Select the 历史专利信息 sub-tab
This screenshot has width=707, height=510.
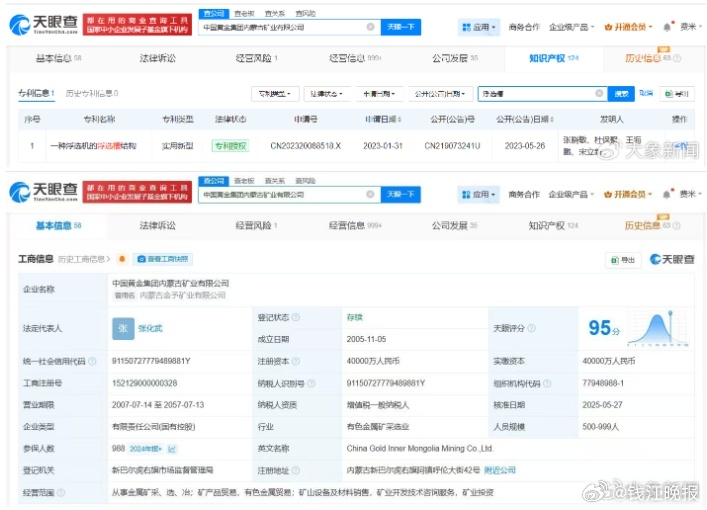click(92, 93)
